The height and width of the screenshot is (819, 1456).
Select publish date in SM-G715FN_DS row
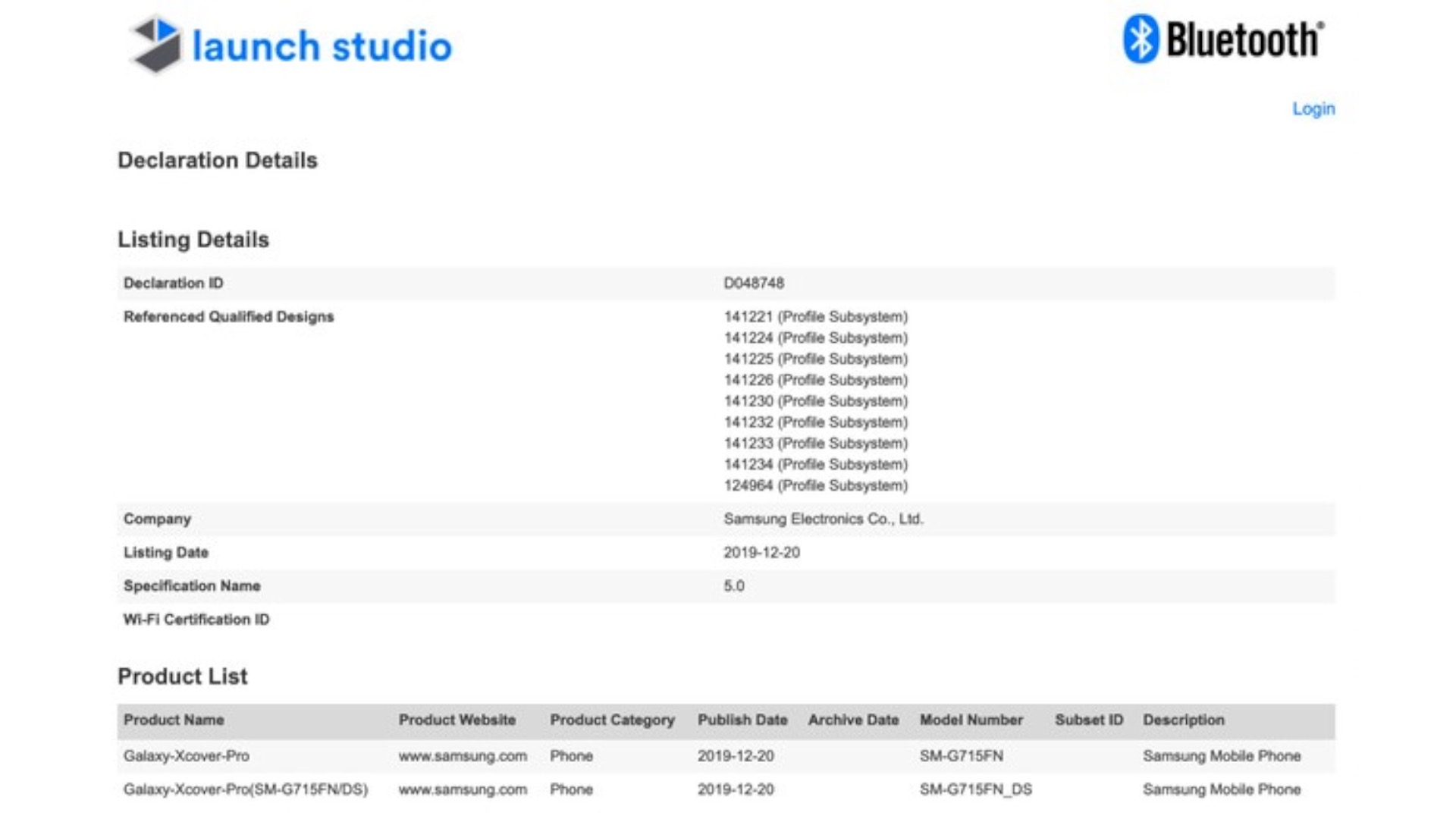click(x=736, y=789)
